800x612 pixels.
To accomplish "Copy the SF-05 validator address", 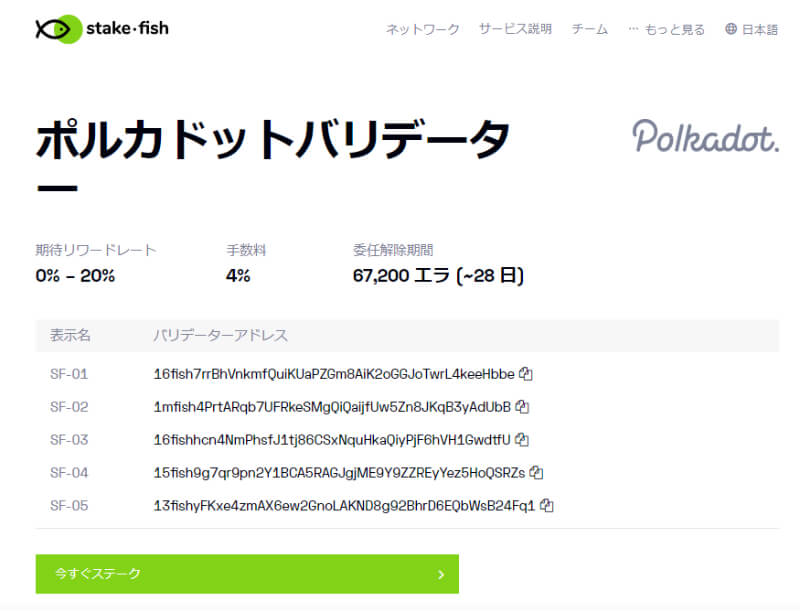I will (x=547, y=505).
